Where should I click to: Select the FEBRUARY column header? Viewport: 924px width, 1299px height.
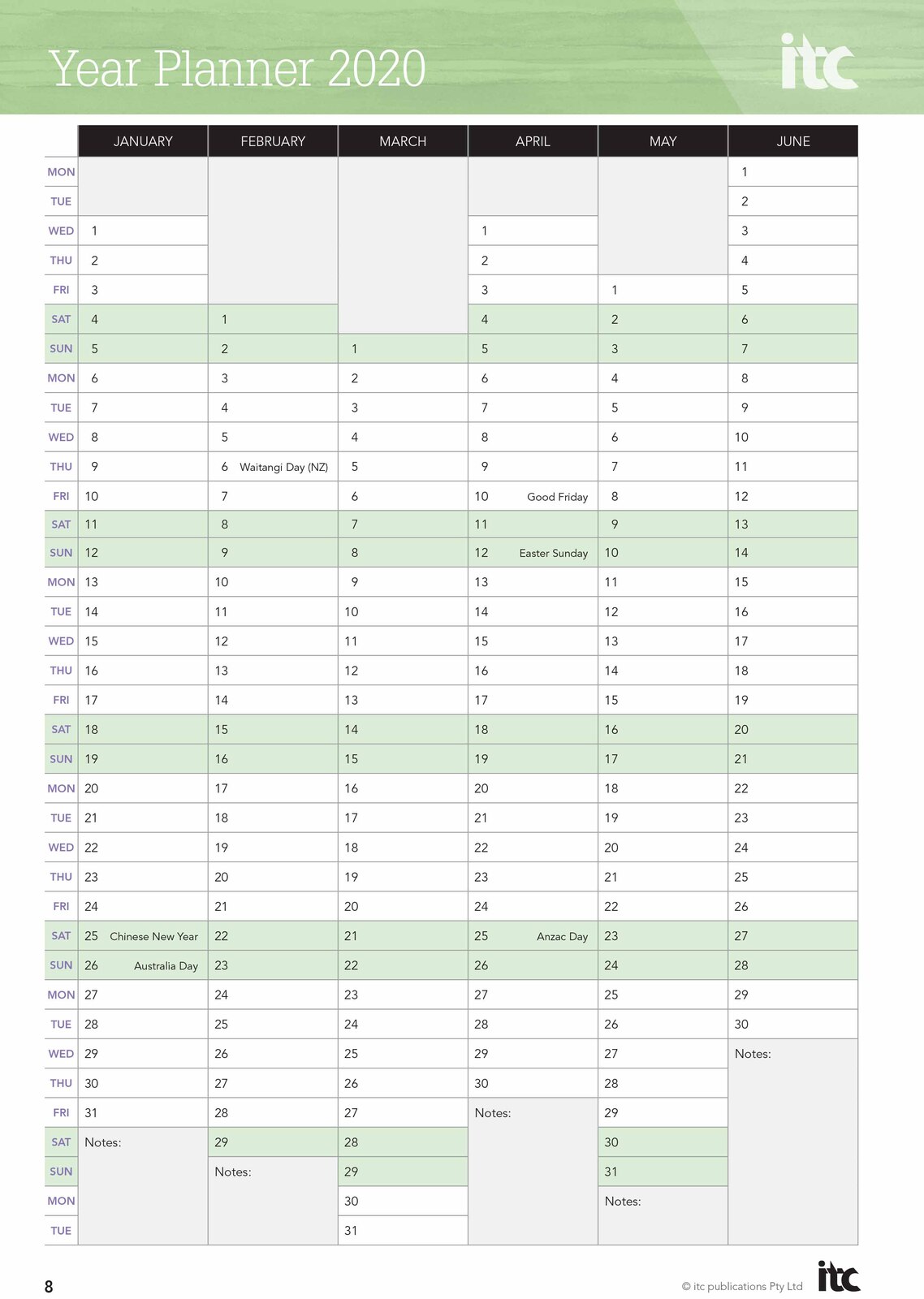pyautogui.click(x=273, y=141)
